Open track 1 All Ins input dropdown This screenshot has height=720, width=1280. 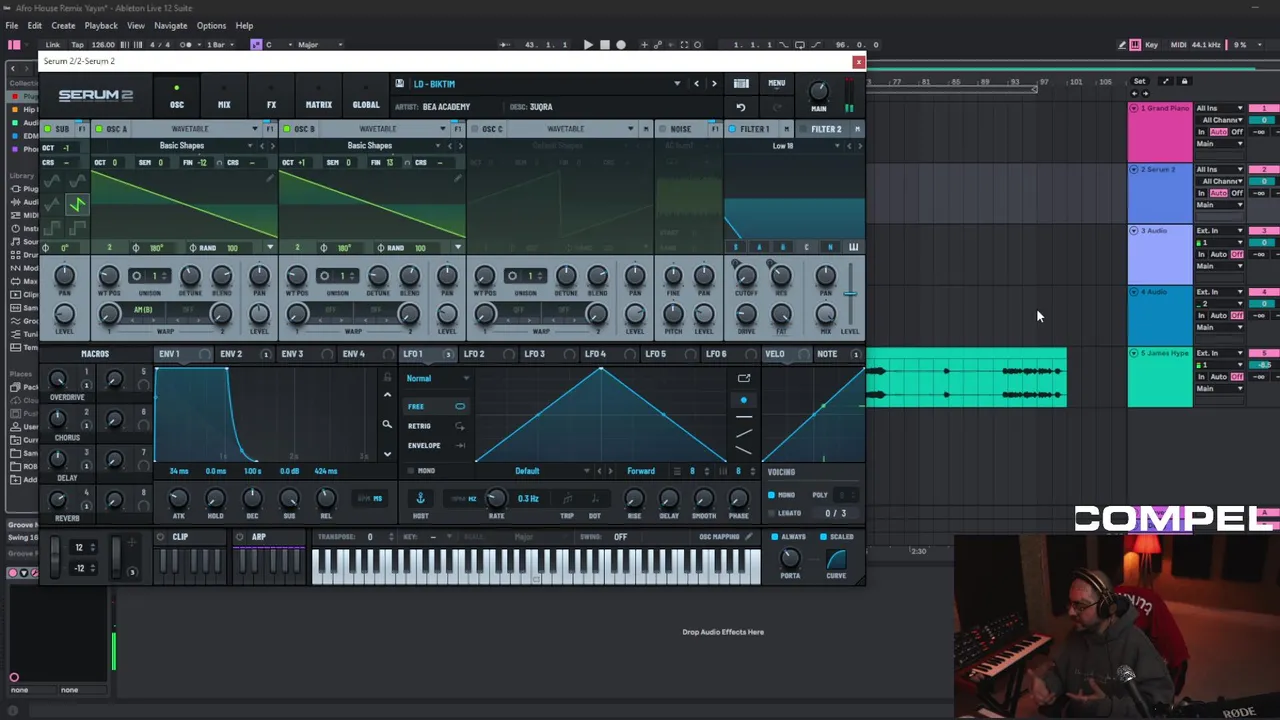(1220, 108)
